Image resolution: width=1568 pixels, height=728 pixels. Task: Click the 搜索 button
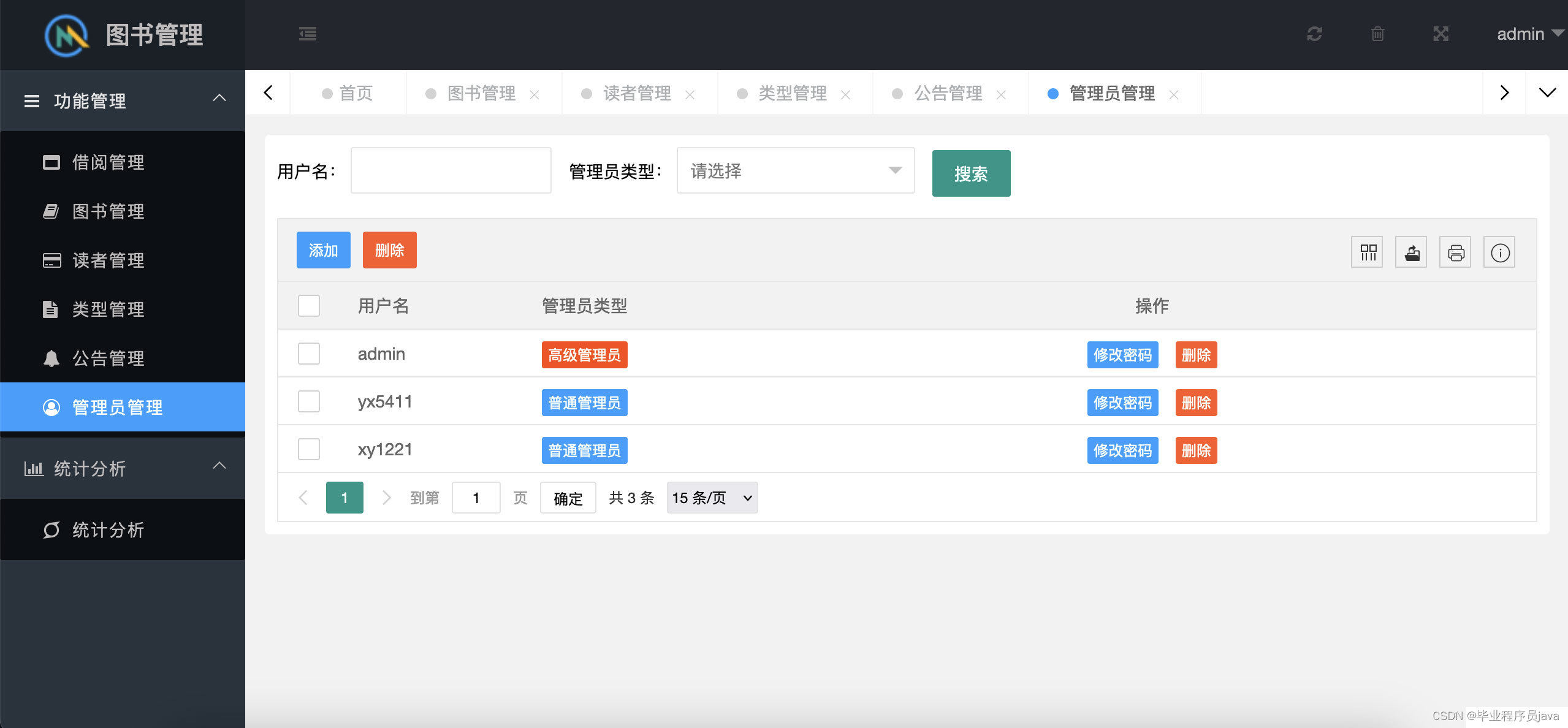tap(971, 173)
